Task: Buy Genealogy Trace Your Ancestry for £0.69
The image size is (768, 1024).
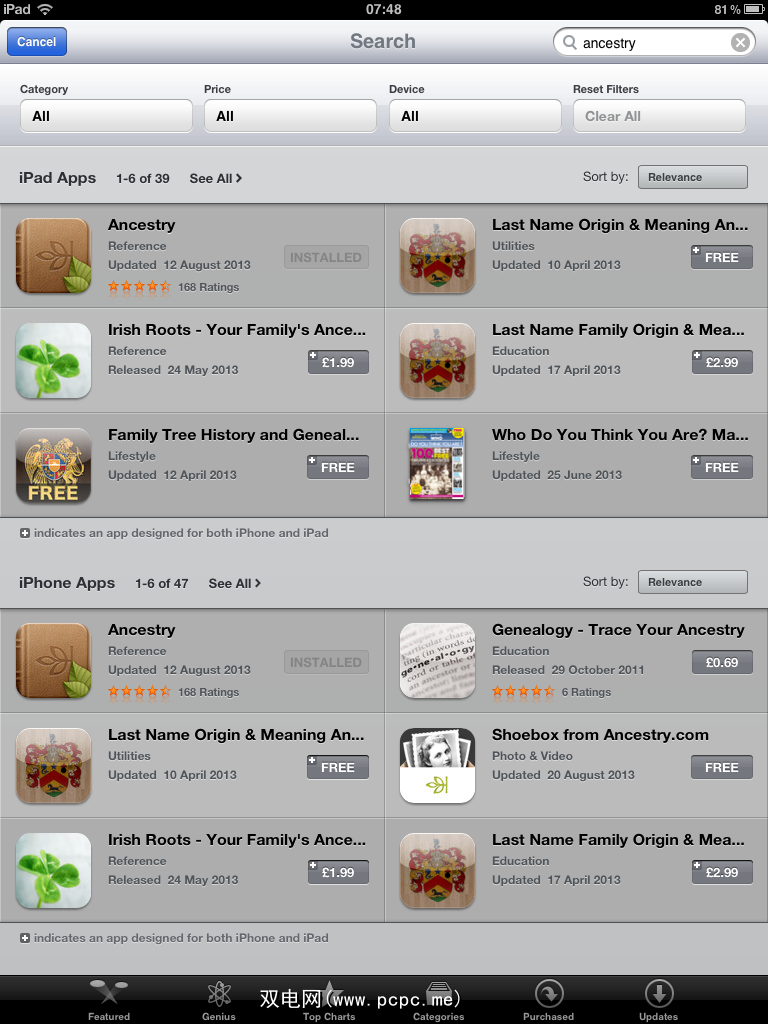Action: point(722,662)
